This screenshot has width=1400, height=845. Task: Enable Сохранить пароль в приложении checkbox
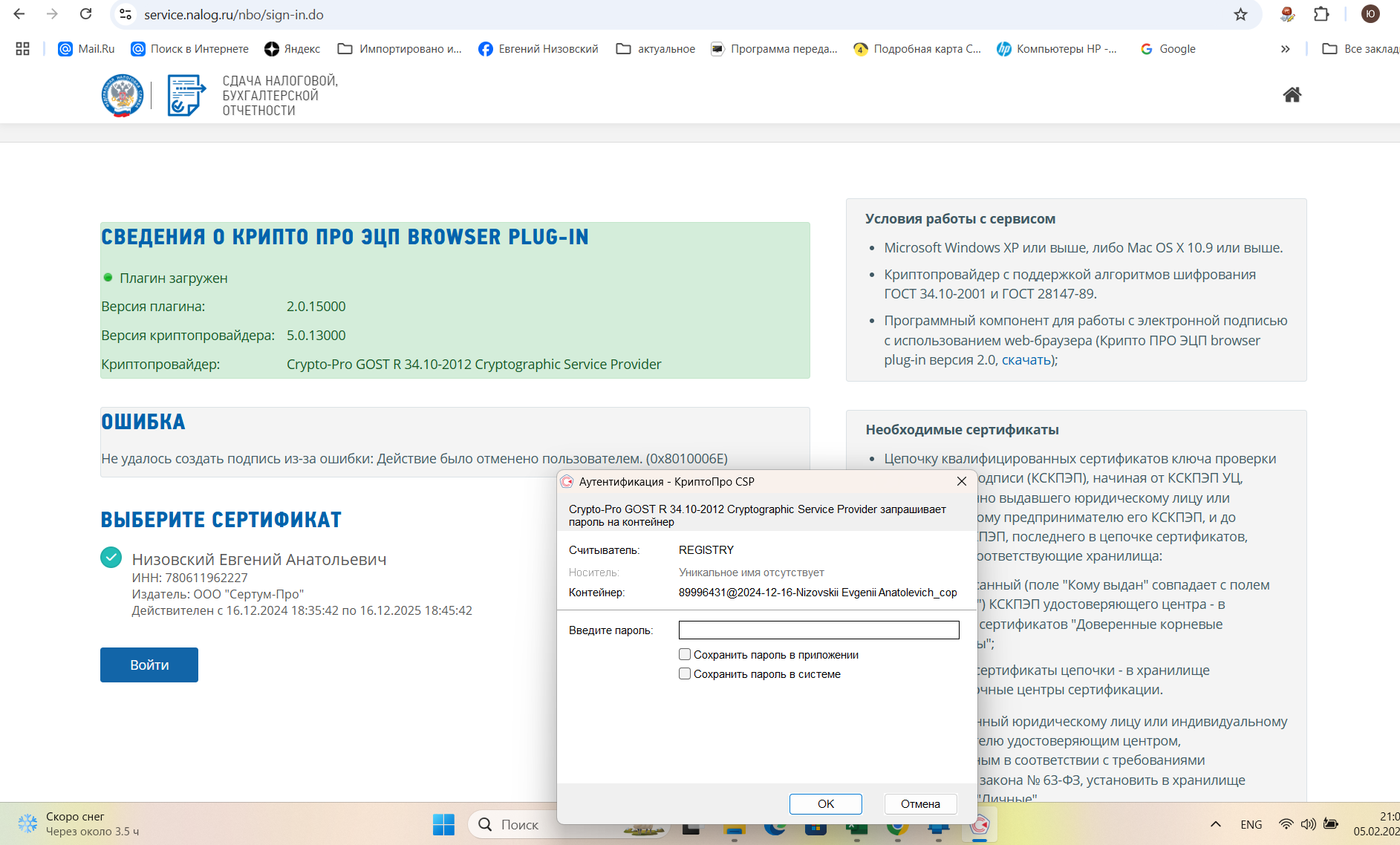(685, 654)
